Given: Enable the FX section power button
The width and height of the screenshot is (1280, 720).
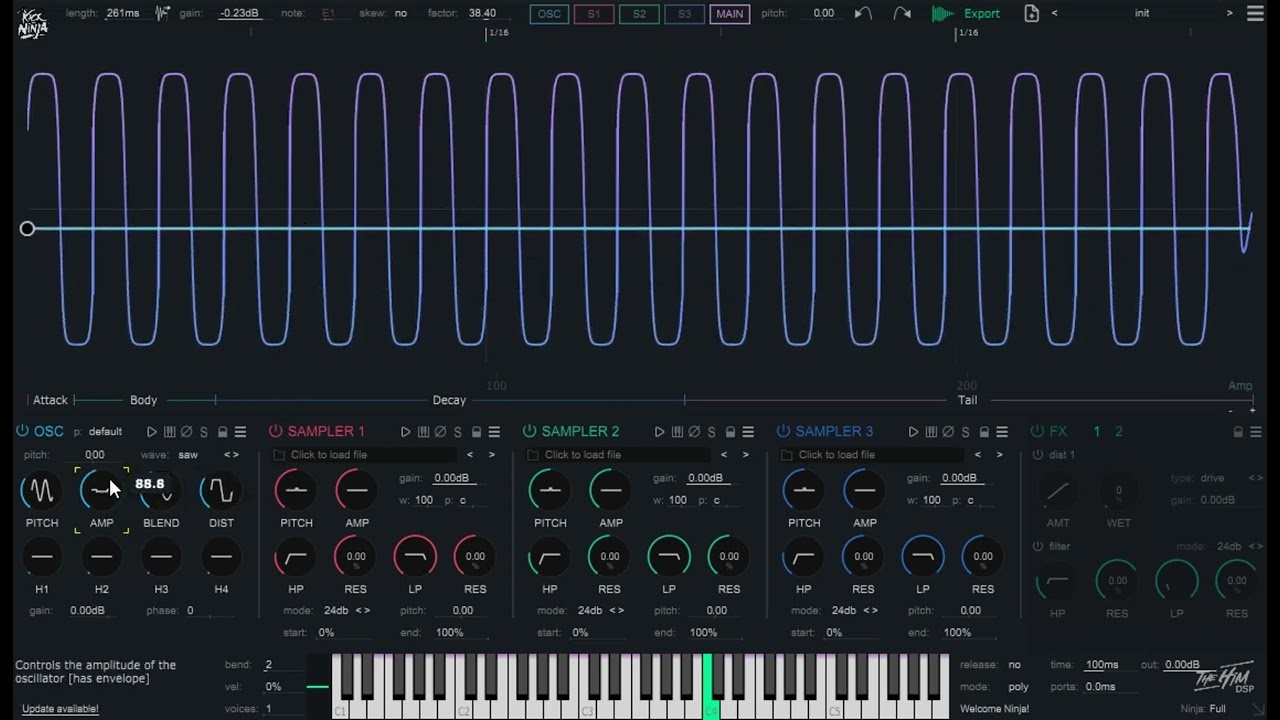Looking at the screenshot, I should [x=1037, y=431].
